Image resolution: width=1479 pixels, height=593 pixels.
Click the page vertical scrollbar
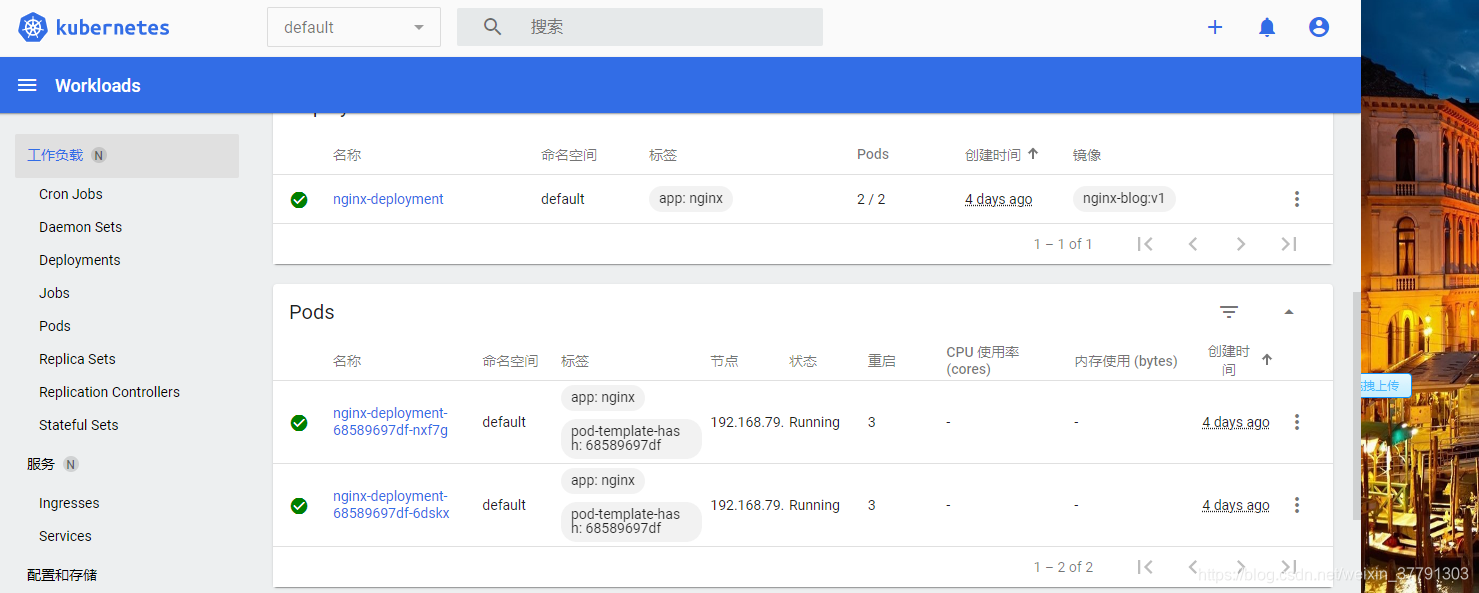coord(1356,405)
